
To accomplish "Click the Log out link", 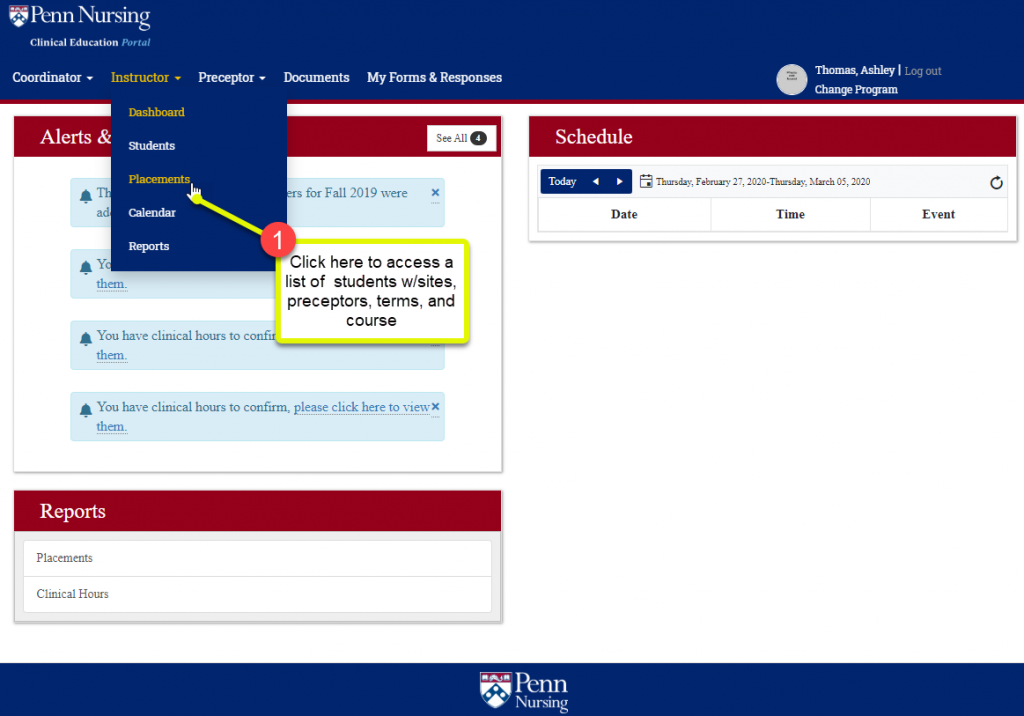I will point(923,71).
